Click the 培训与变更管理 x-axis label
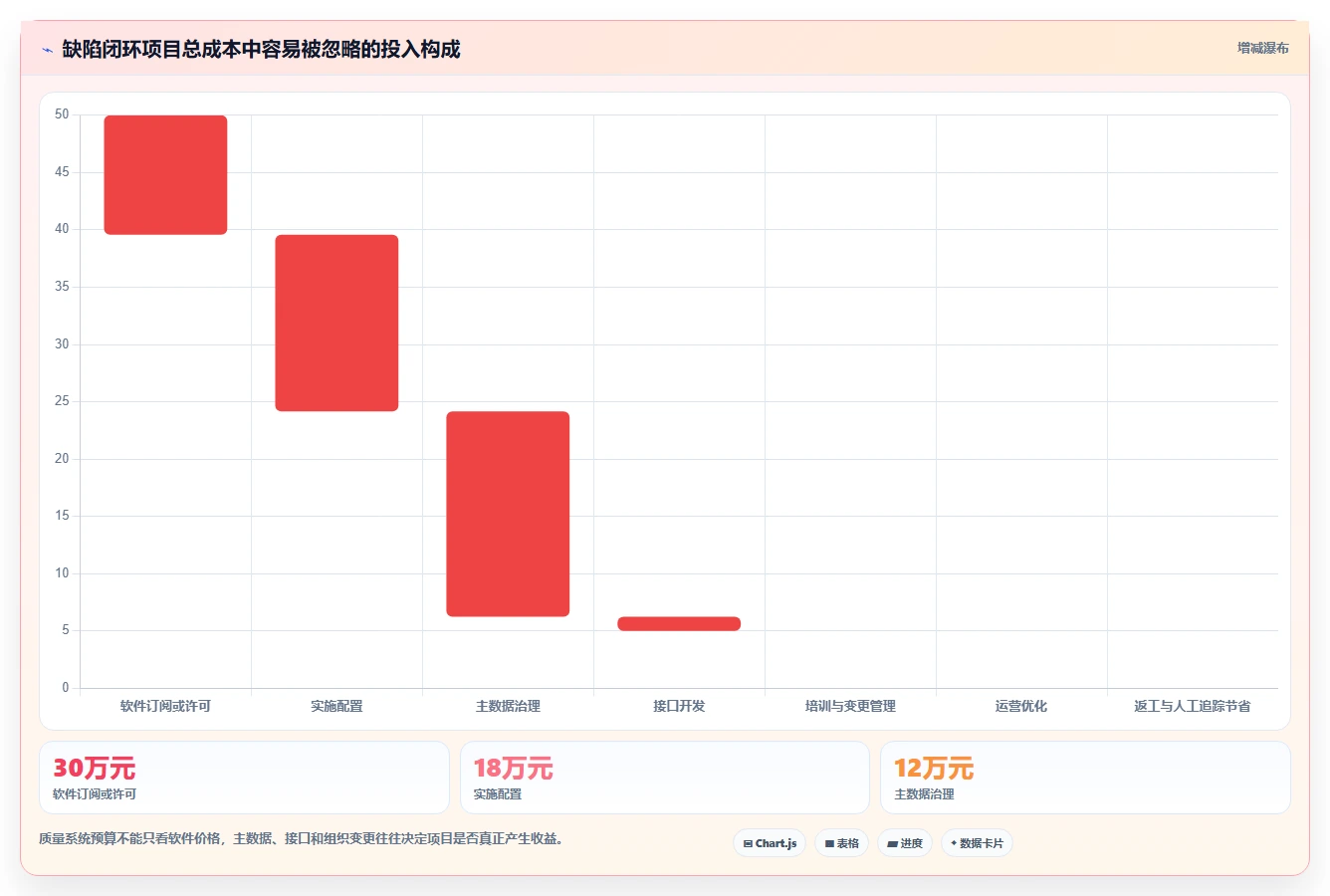This screenshot has width=1330, height=896. tap(850, 706)
